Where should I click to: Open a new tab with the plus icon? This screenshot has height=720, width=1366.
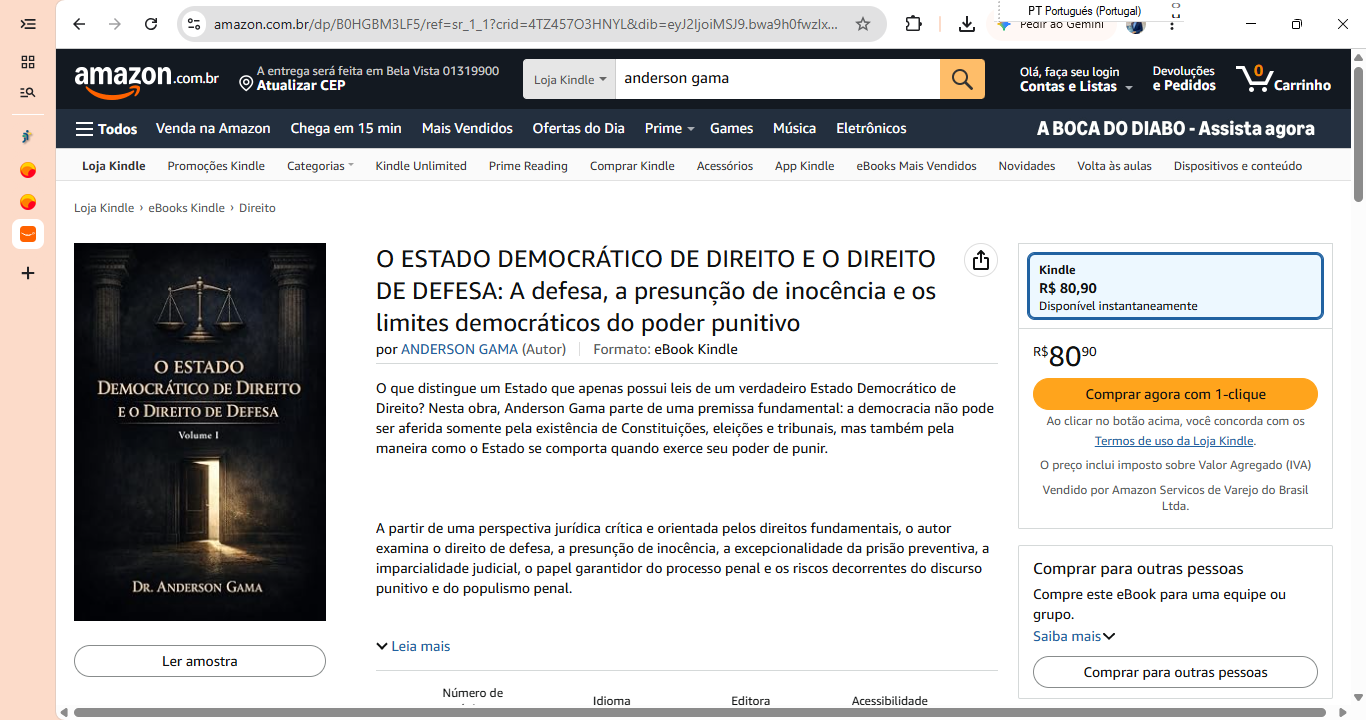28,273
